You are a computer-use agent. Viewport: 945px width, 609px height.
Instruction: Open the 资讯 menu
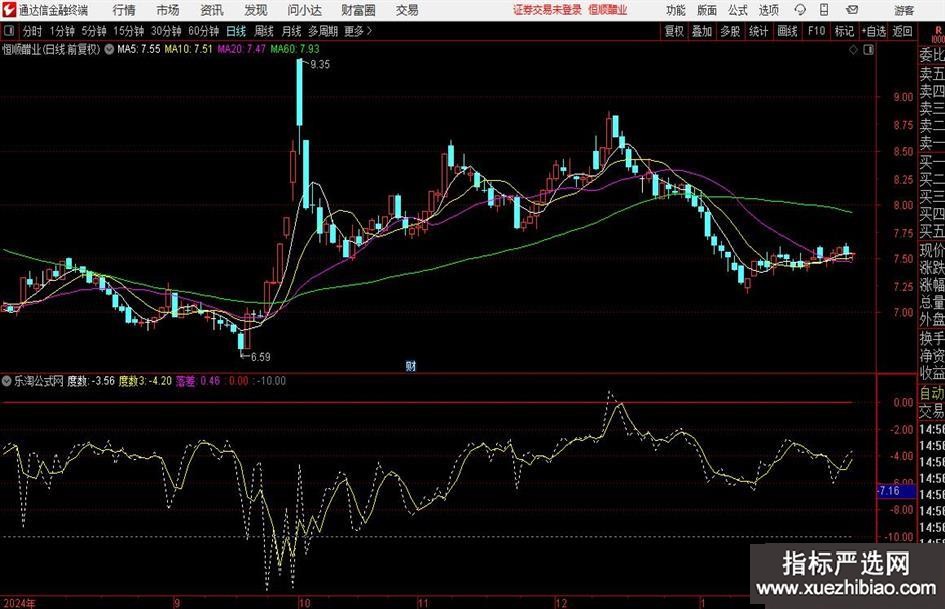tap(212, 10)
